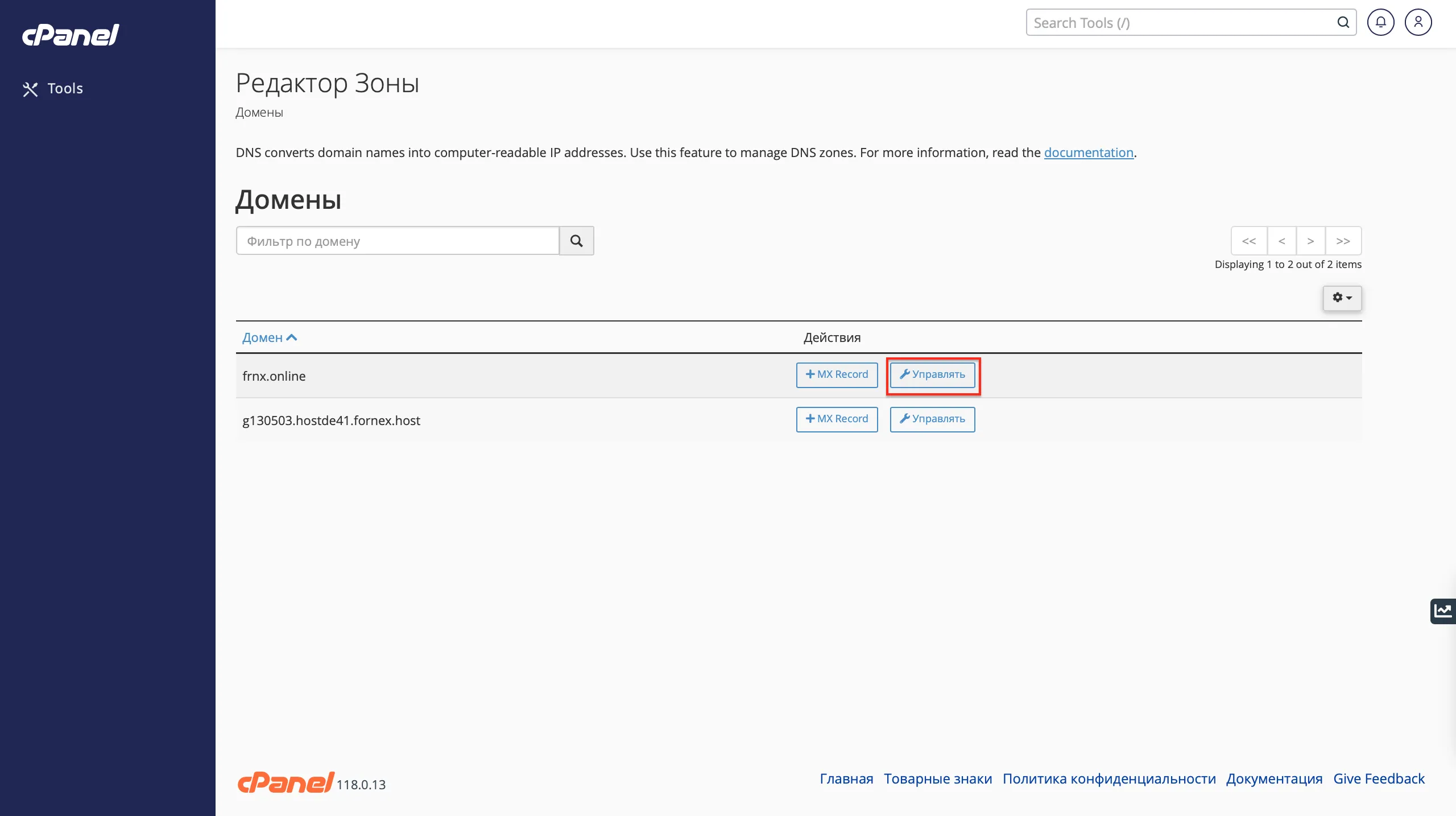Screen dimensions: 1456x816
Task: Open the statistics chart side tab
Action: point(1443,611)
